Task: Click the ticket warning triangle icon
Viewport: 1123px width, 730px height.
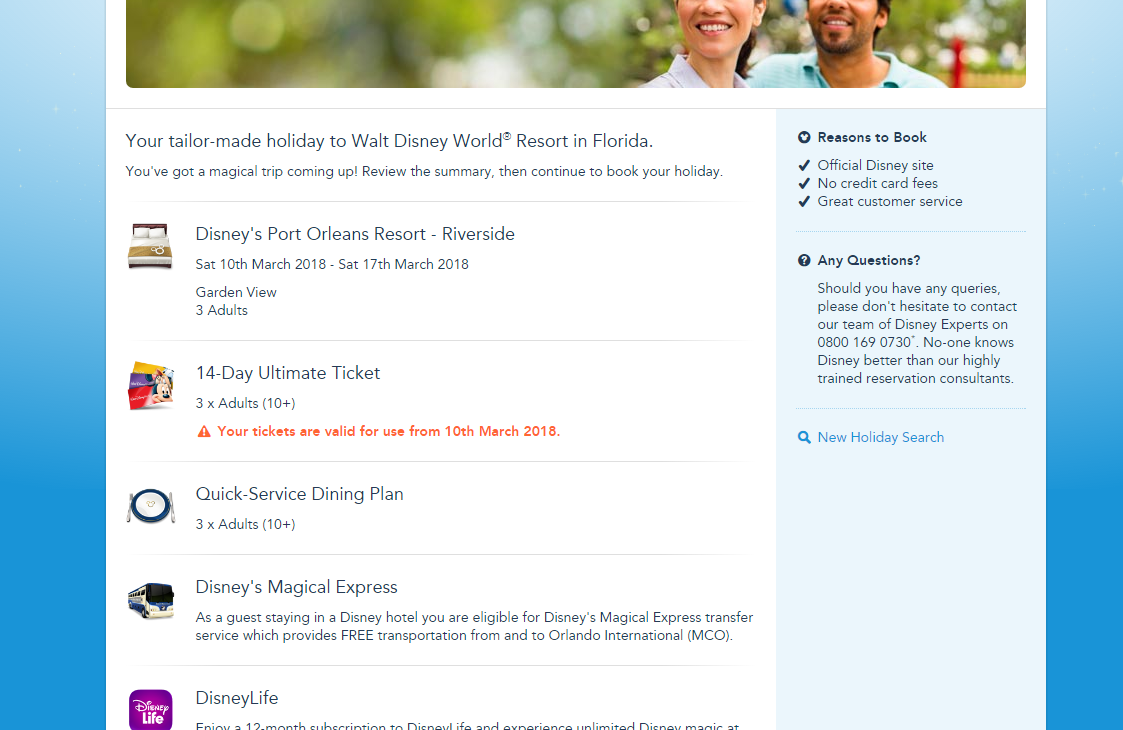Action: coord(204,431)
